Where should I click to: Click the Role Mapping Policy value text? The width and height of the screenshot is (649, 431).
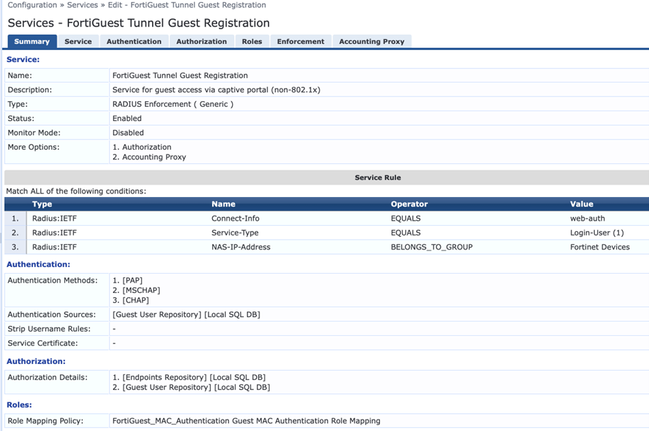pos(246,421)
